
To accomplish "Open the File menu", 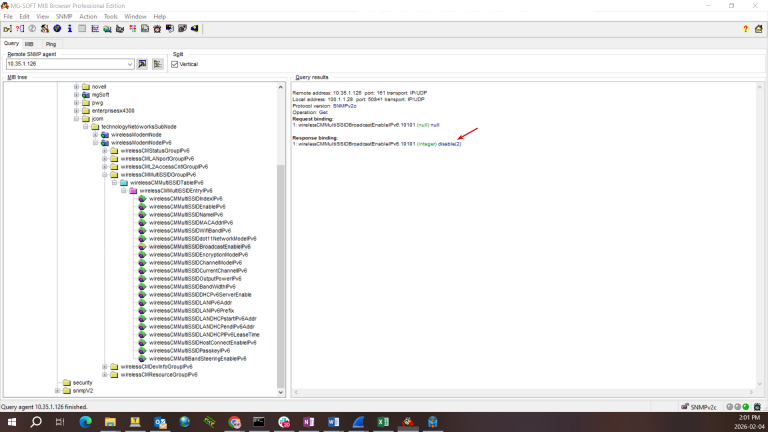I will click(8, 16).
